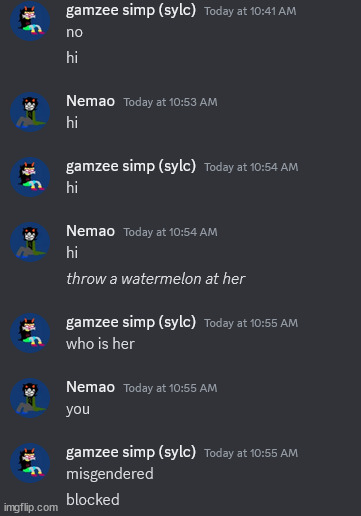Click Nemao username at 10:53 AM

tap(90, 101)
